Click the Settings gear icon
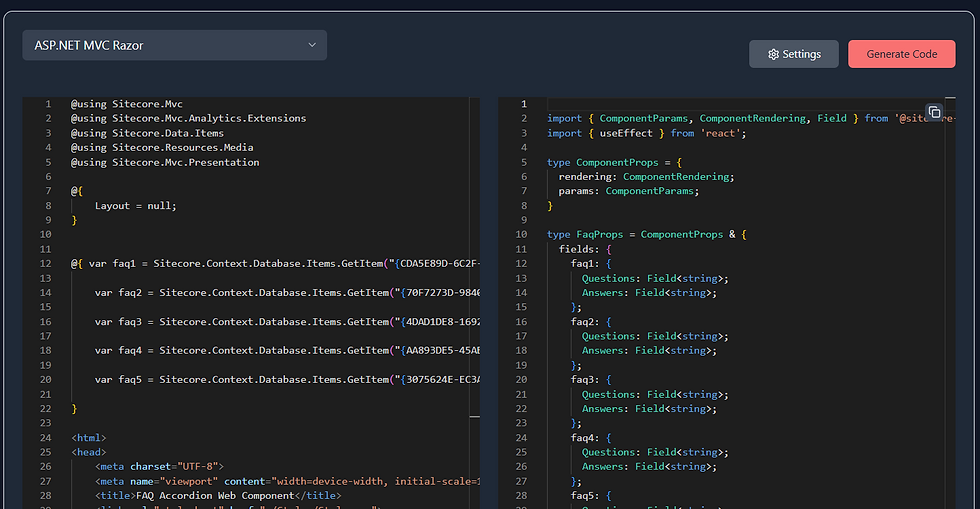980x509 pixels. 773,54
